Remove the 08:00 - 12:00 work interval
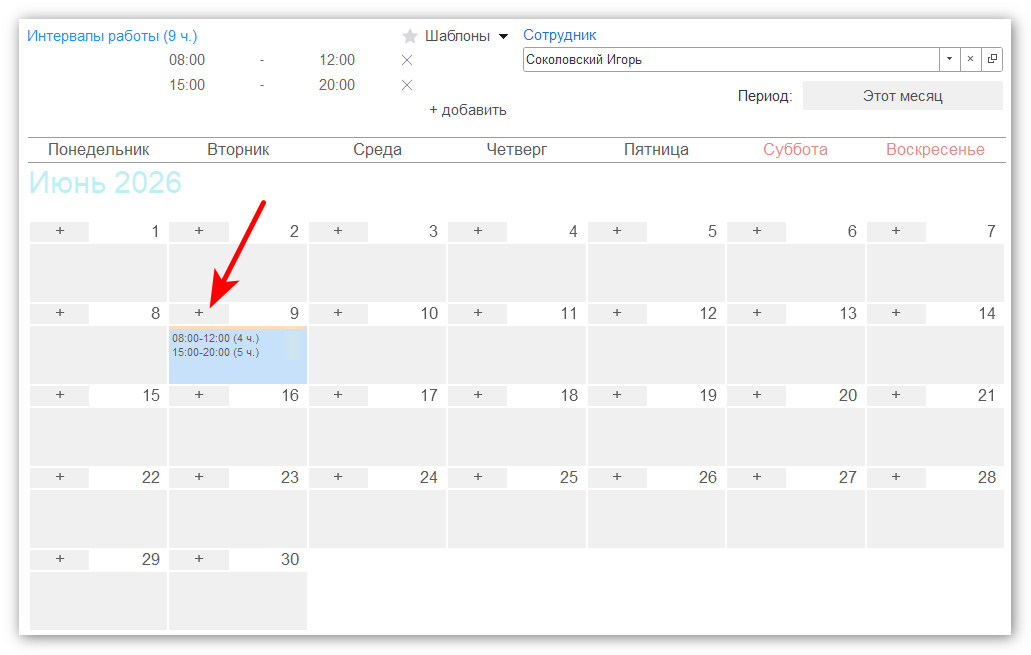 click(407, 61)
